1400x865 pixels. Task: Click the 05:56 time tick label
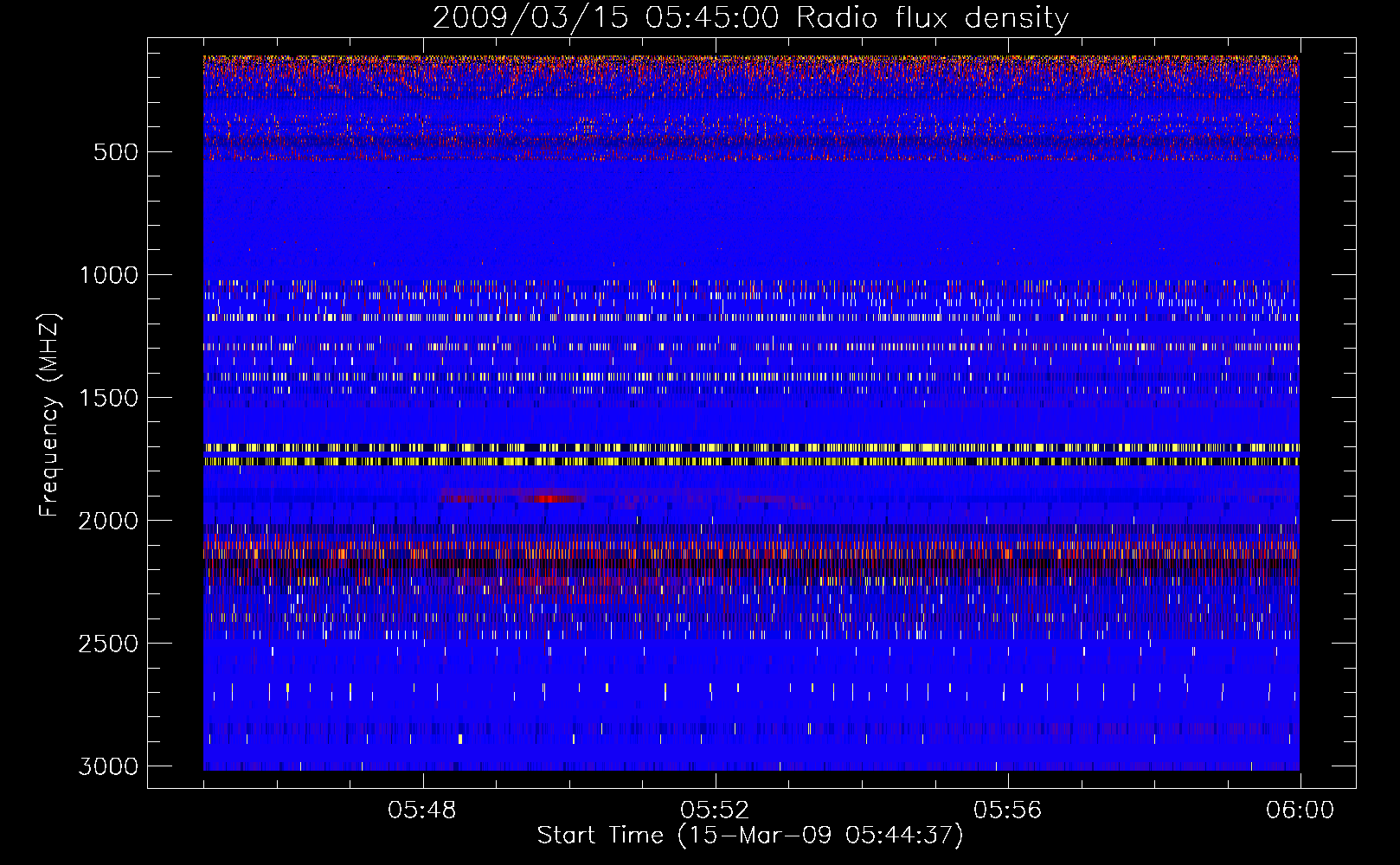[x=1007, y=811]
